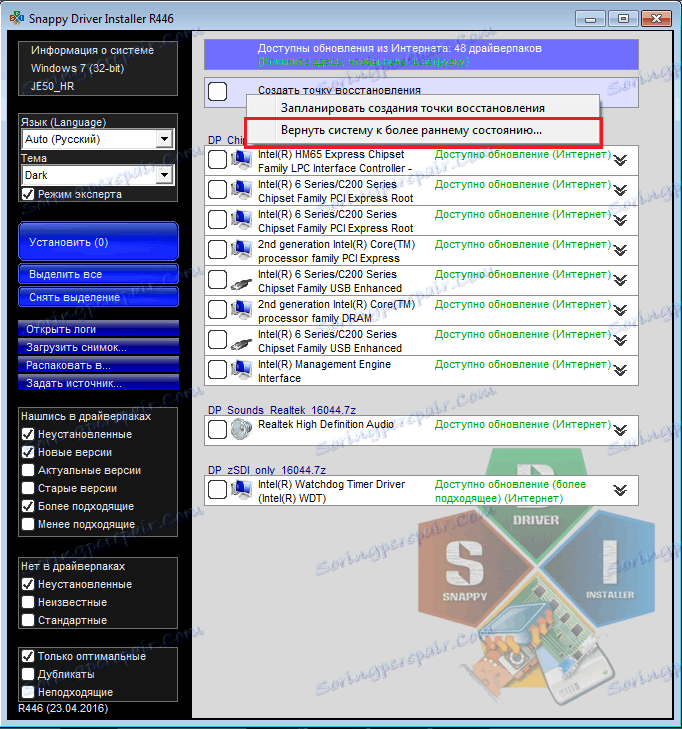Click device icon of Intel Management Engine Interface
Image resolution: width=682 pixels, height=729 pixels.
(241, 370)
